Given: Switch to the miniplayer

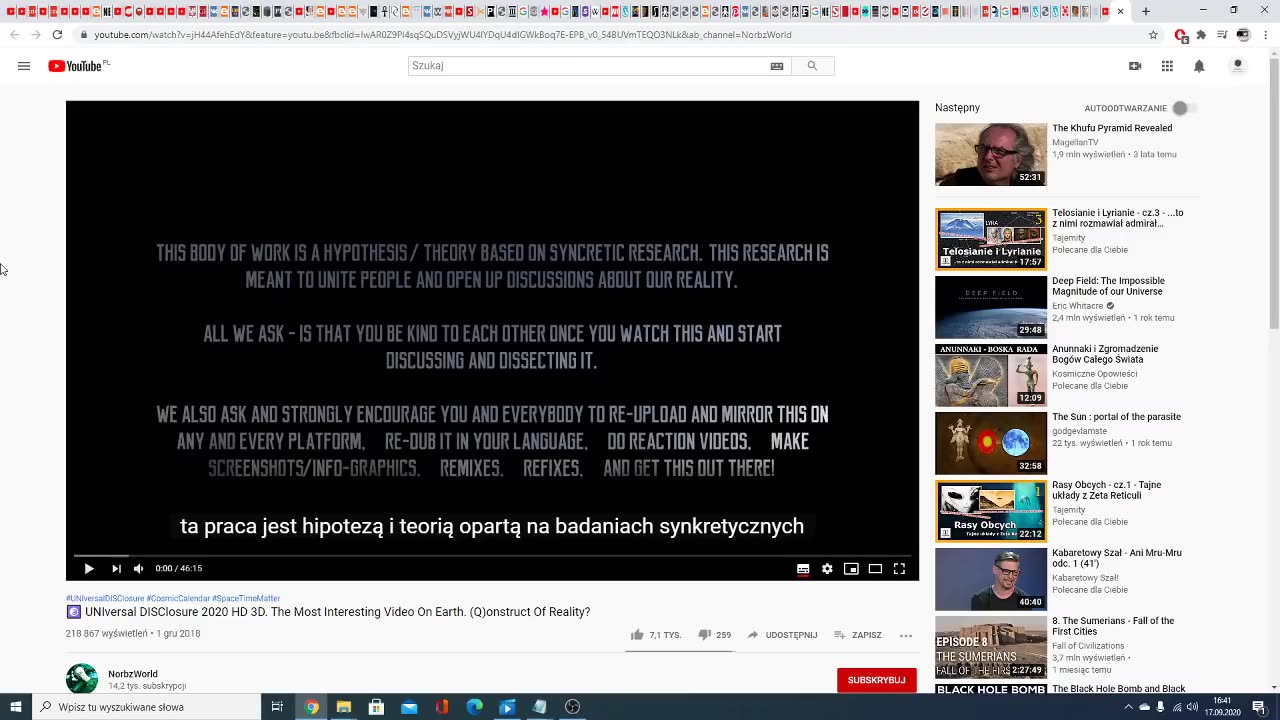Looking at the screenshot, I should coord(851,569).
